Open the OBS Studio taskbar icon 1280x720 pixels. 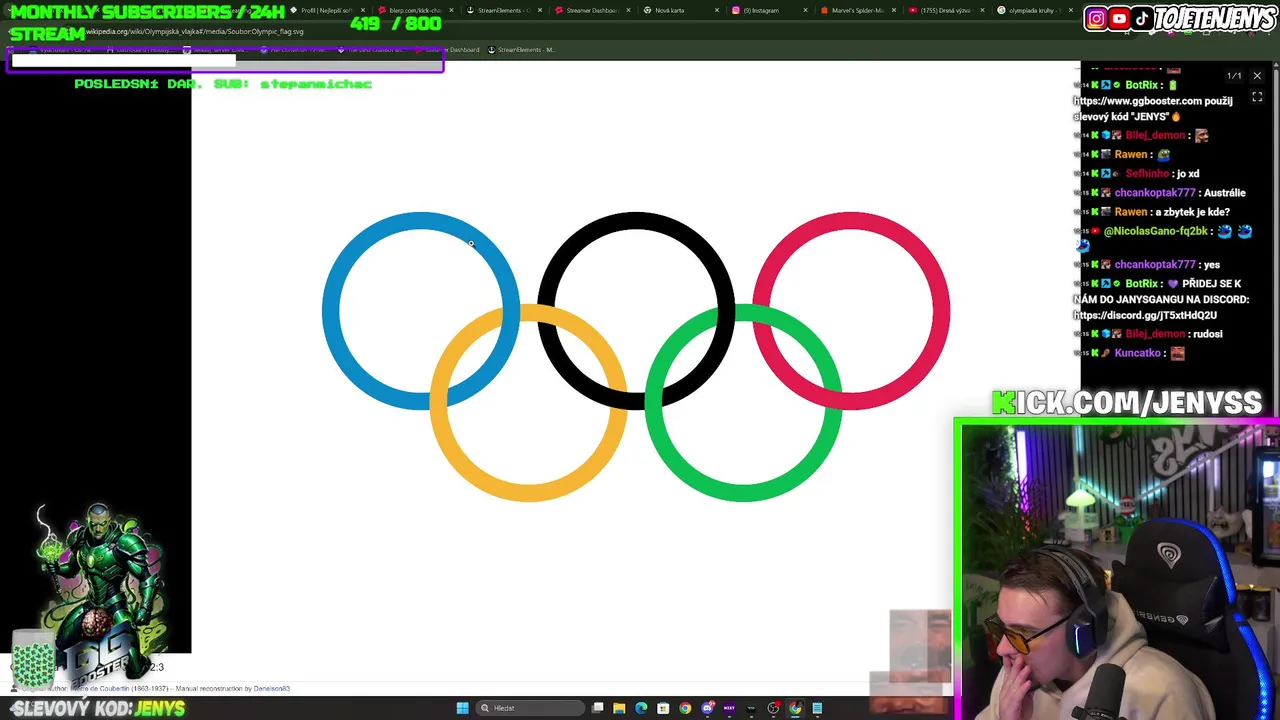[x=773, y=708]
